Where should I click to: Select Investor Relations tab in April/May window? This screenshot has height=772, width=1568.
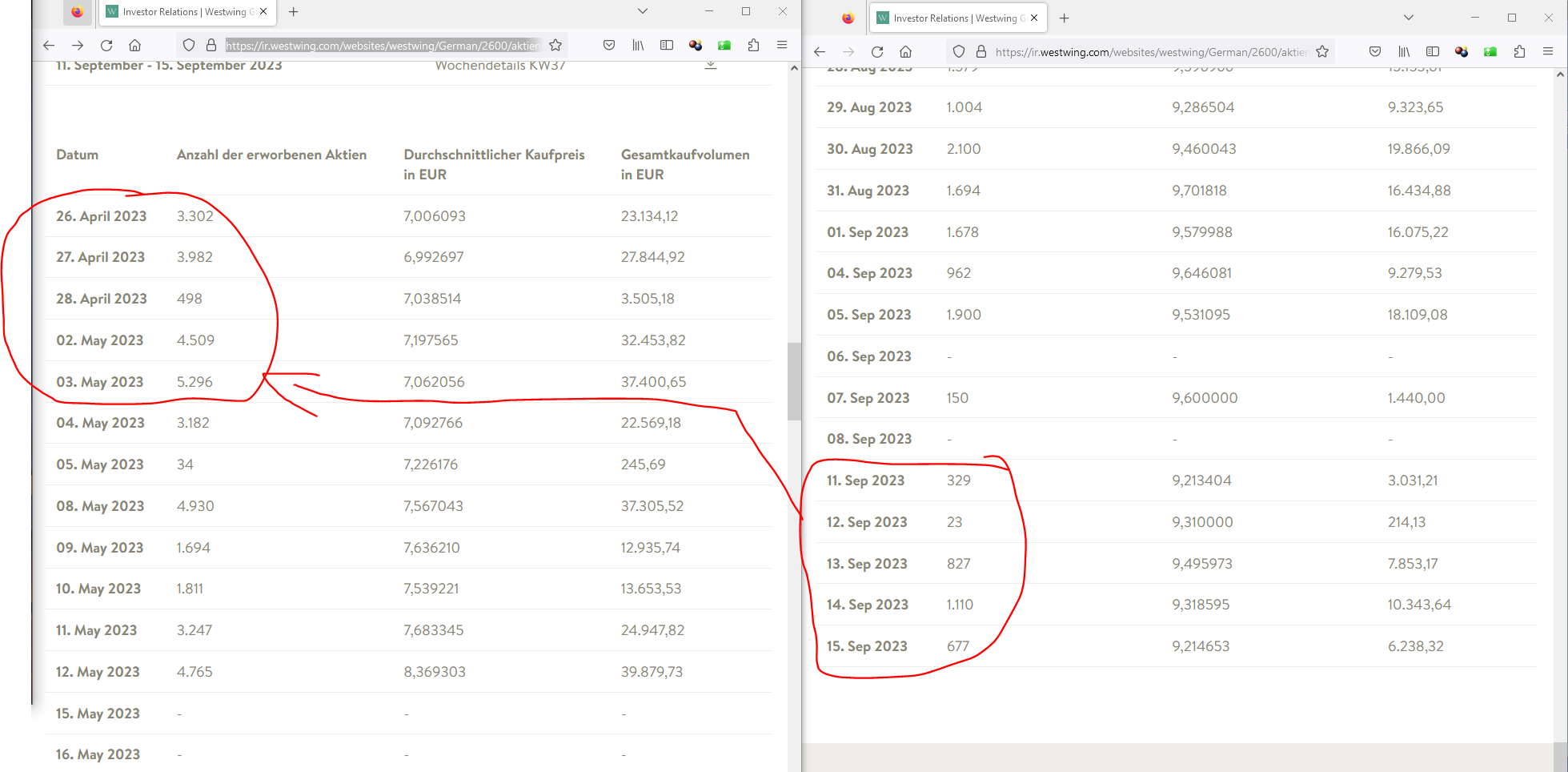[184, 12]
